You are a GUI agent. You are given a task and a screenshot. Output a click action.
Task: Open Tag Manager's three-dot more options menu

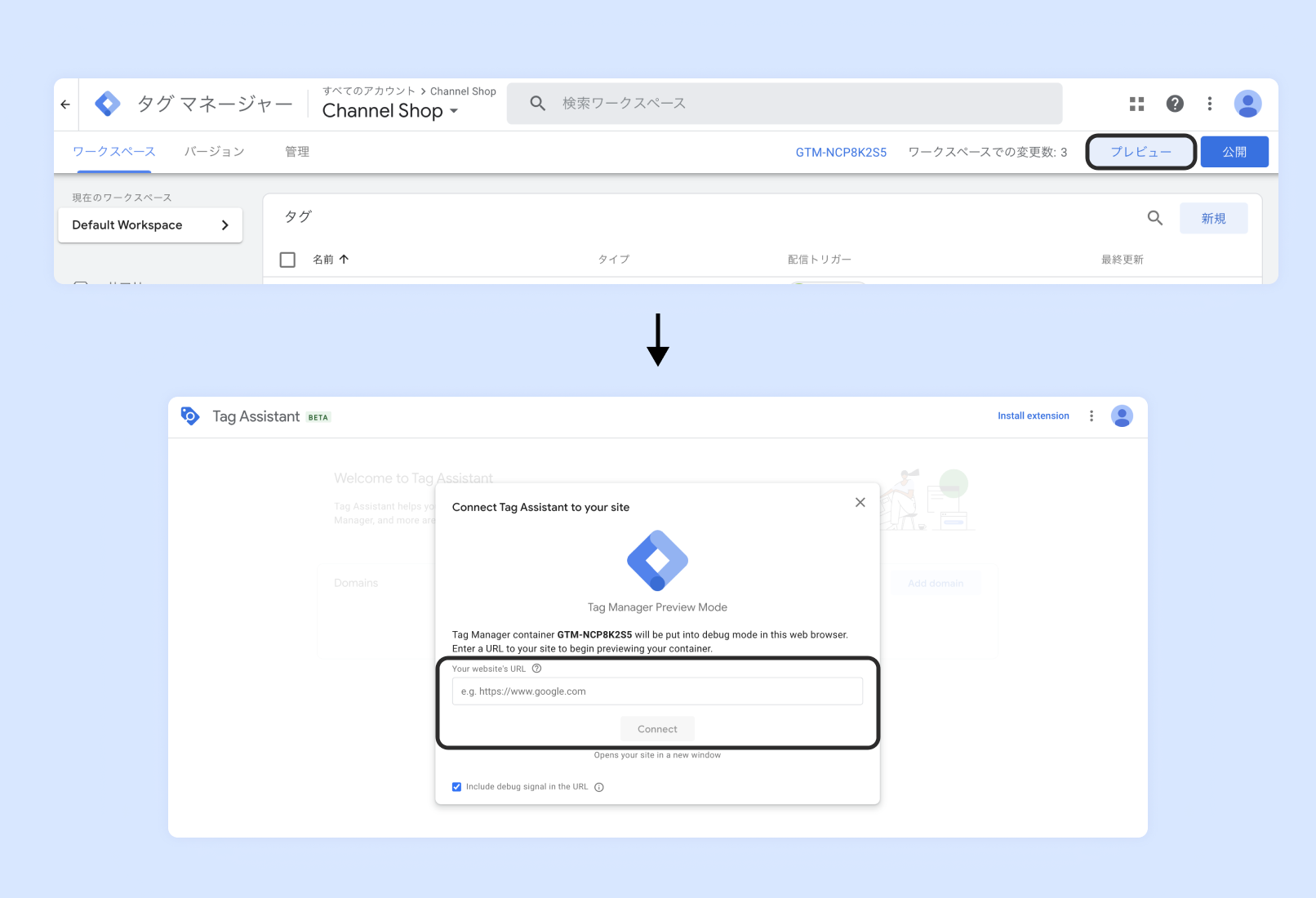tap(1210, 104)
